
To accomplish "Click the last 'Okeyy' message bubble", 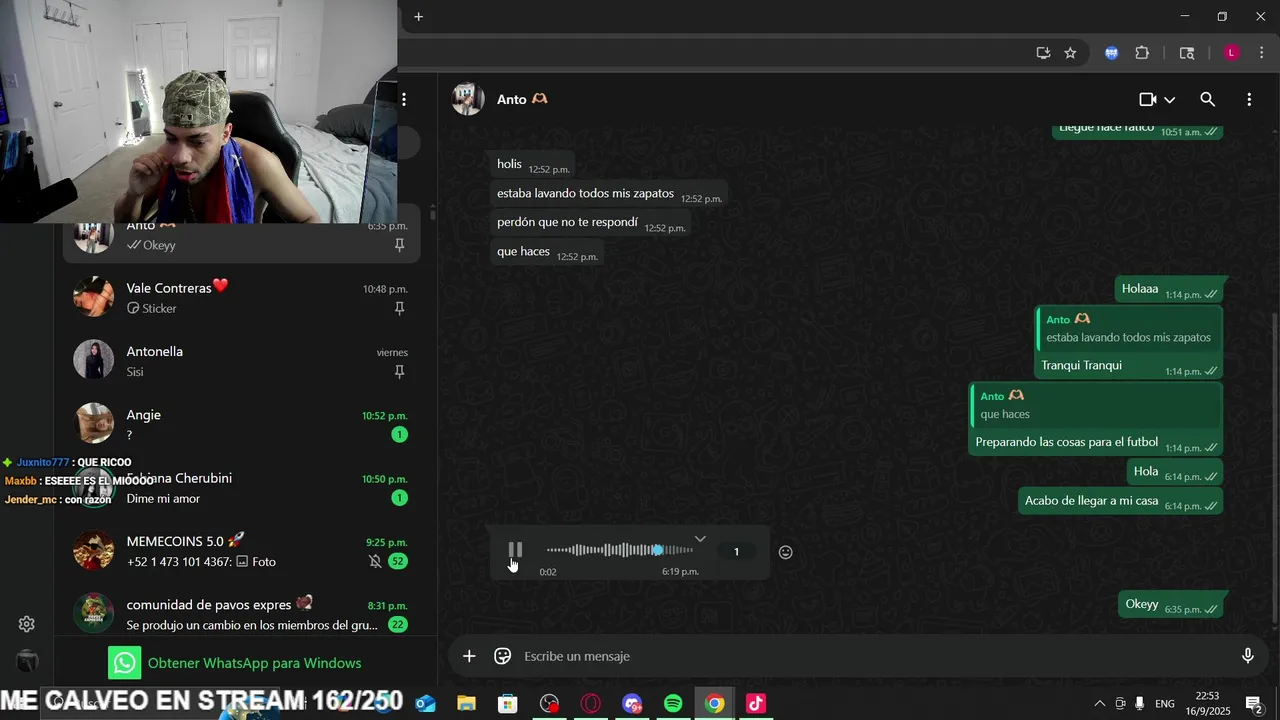I will [x=1171, y=604].
